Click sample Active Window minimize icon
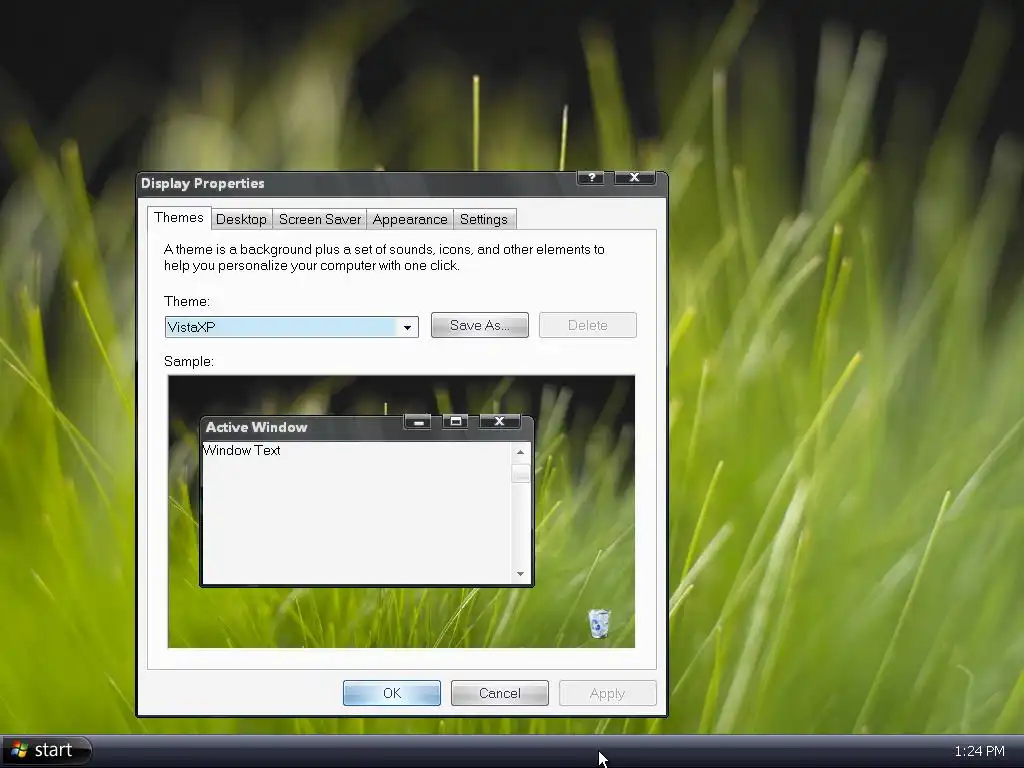Screen dimensions: 1024x768 [x=418, y=422]
